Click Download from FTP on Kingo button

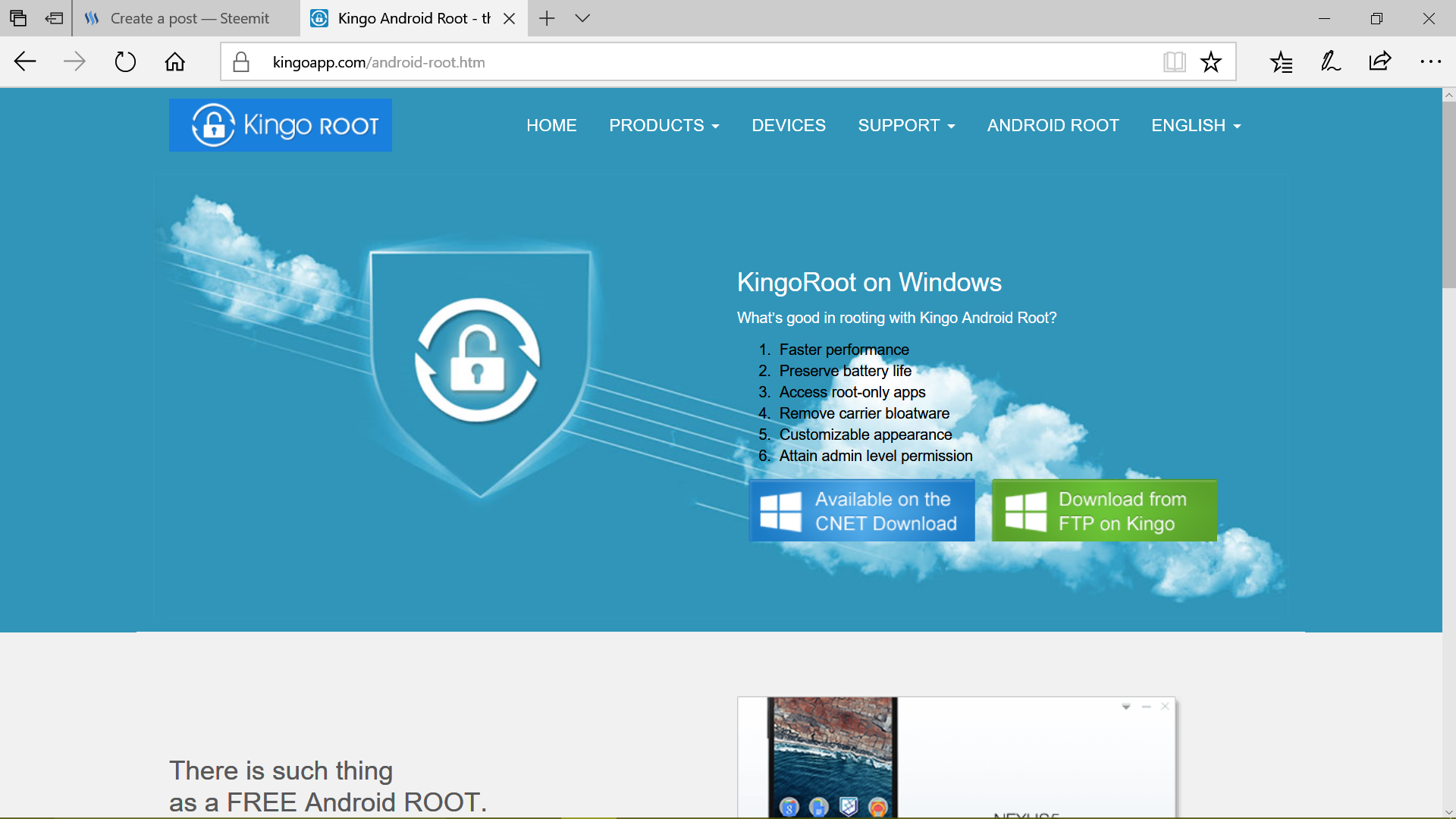pyautogui.click(x=1104, y=511)
